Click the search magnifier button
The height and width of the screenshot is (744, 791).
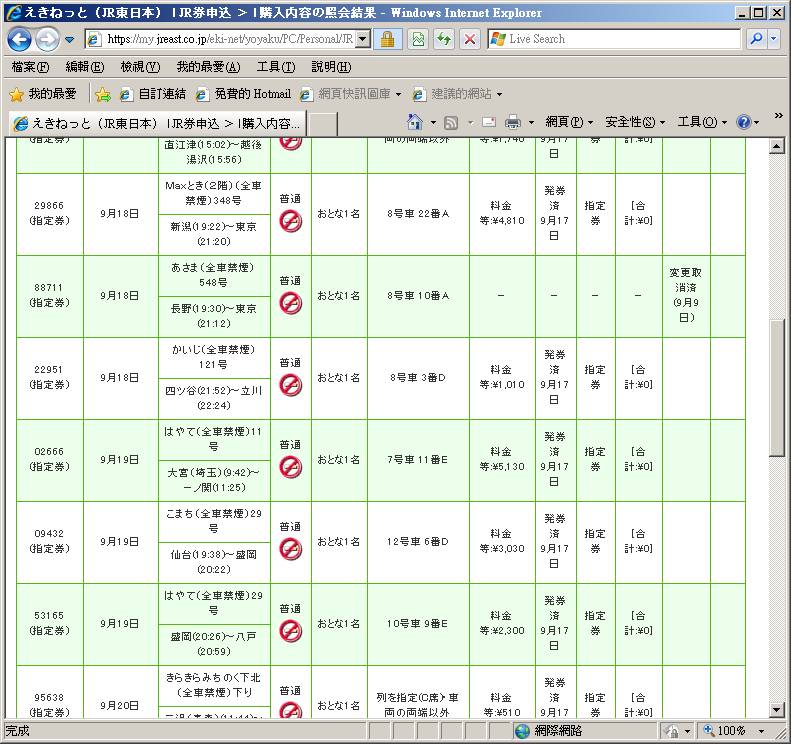click(756, 39)
